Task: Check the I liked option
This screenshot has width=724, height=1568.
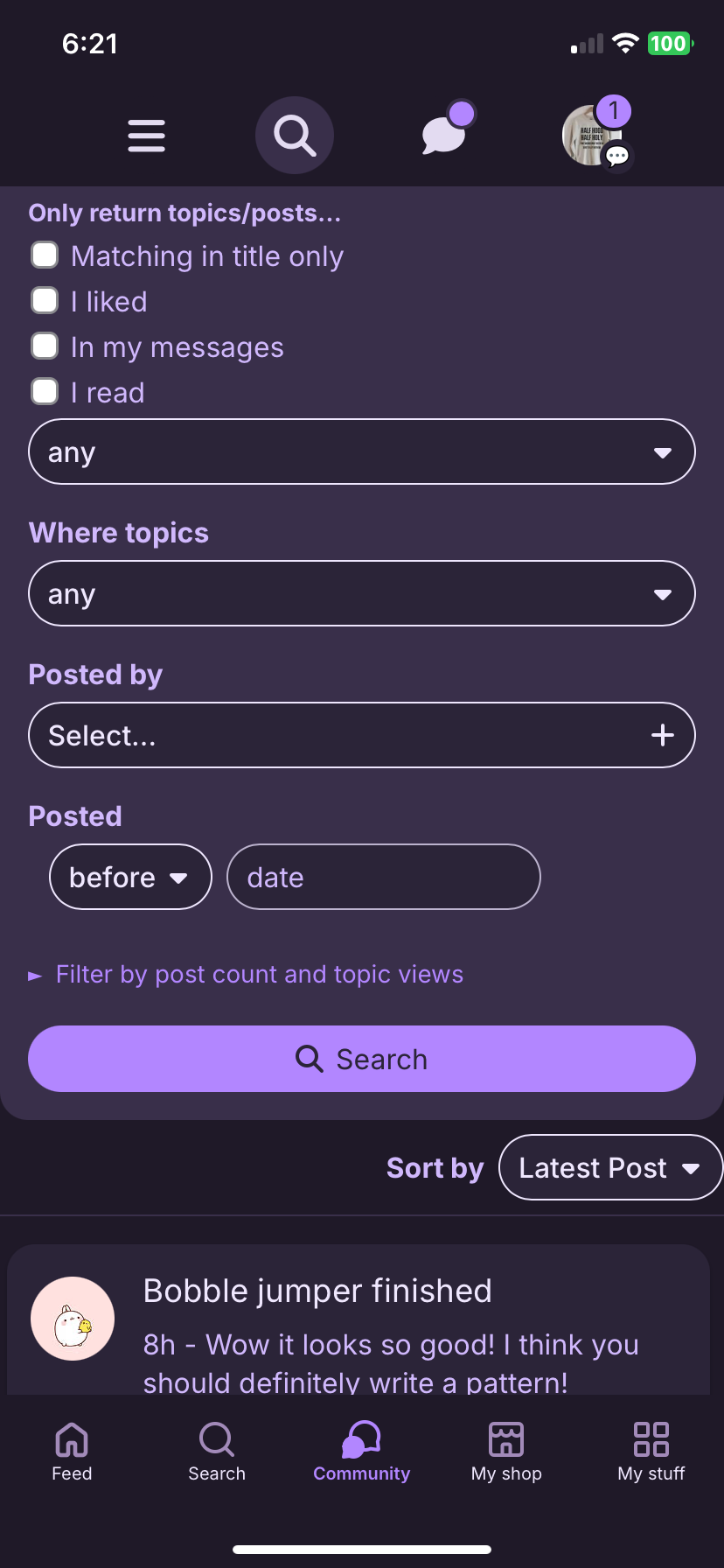Action: (45, 301)
